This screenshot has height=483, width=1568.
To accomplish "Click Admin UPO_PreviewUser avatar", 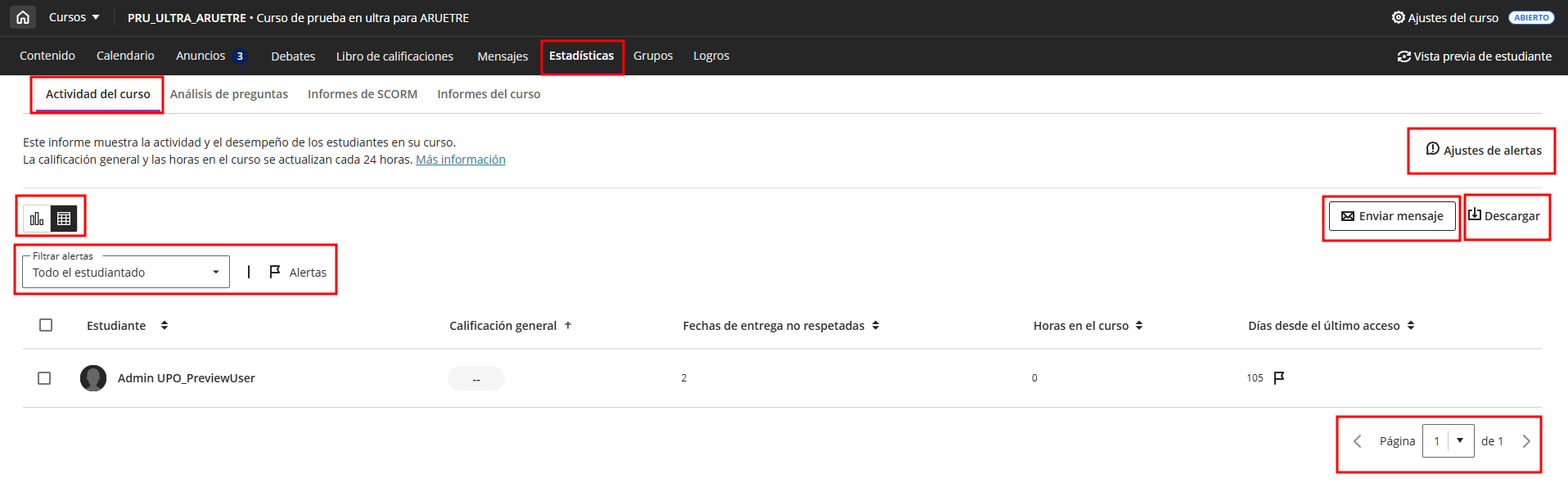I will [x=93, y=378].
